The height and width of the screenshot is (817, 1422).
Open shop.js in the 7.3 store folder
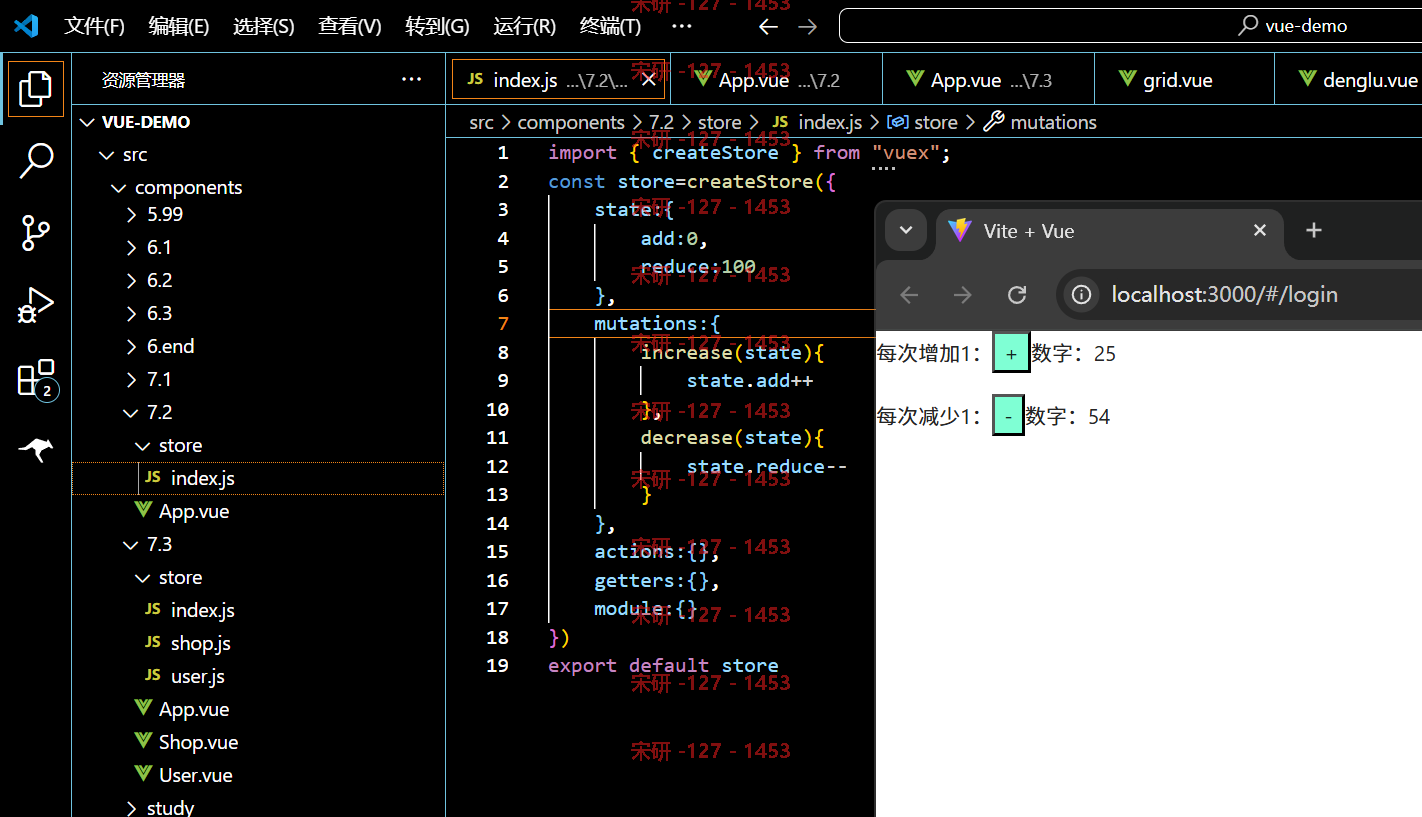pos(258,643)
